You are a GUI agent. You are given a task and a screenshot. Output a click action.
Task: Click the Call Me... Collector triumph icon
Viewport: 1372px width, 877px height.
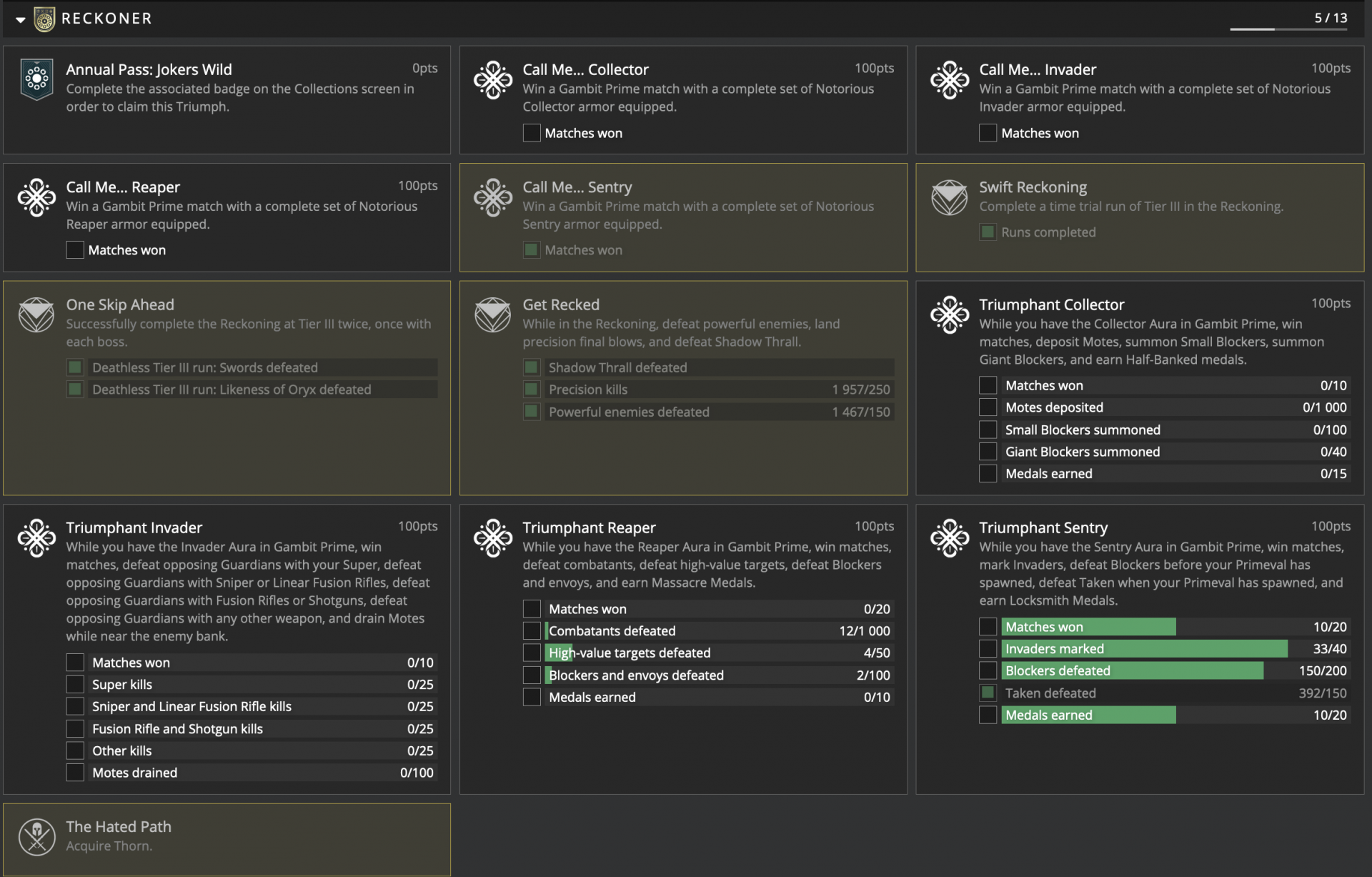(x=493, y=79)
